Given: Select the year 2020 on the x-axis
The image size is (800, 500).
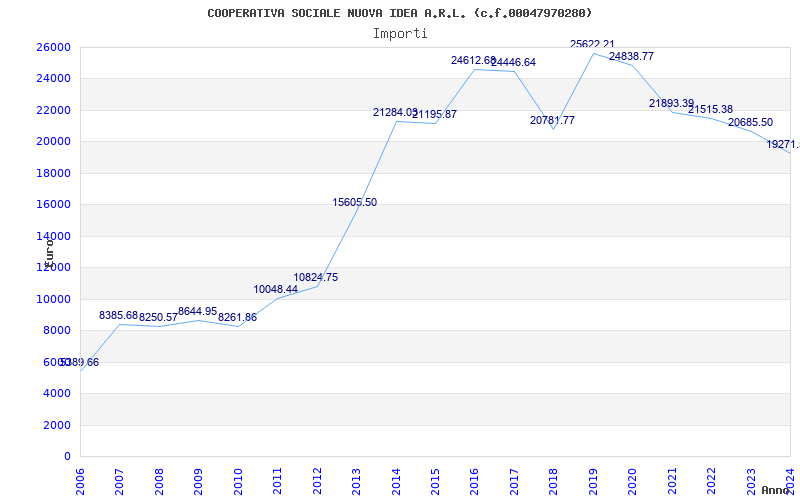Looking at the screenshot, I should click(633, 481).
